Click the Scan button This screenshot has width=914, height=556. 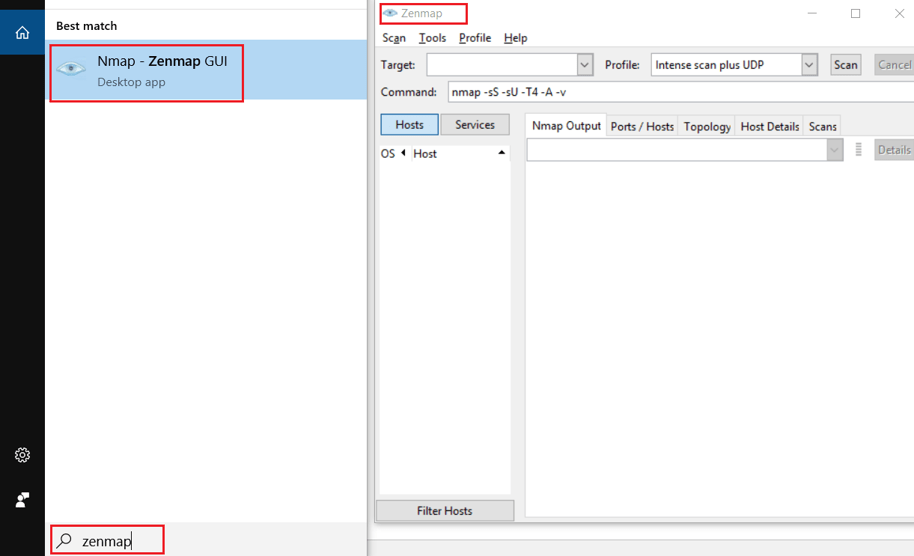click(845, 65)
